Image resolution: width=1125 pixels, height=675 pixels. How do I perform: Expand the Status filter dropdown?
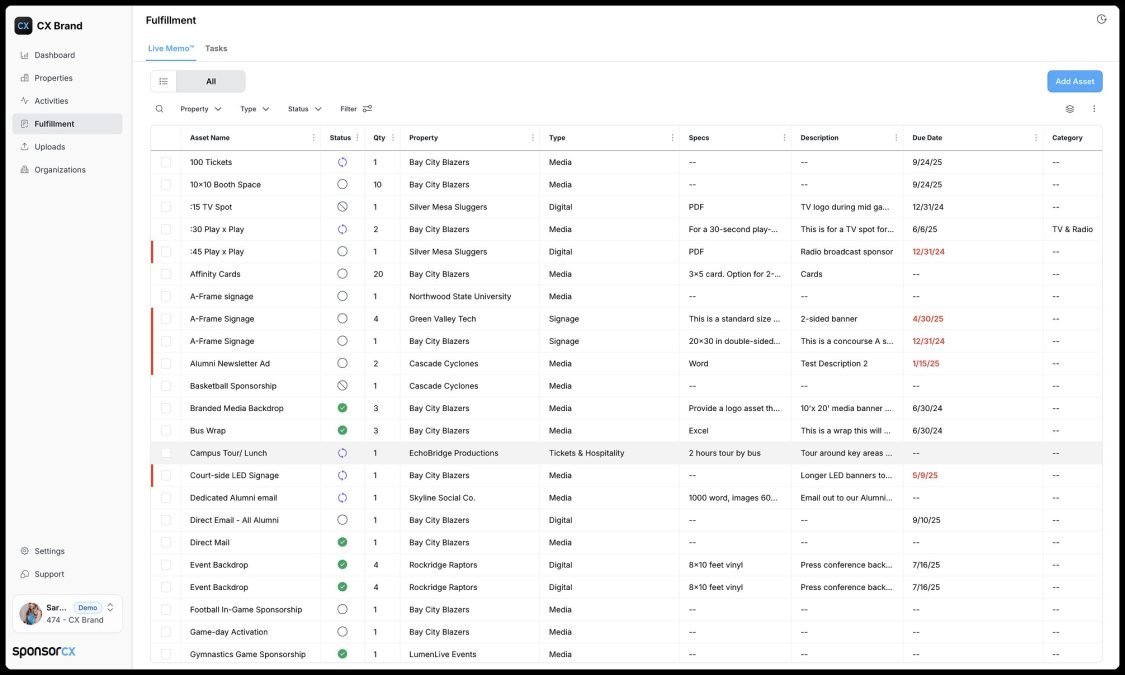tap(305, 109)
